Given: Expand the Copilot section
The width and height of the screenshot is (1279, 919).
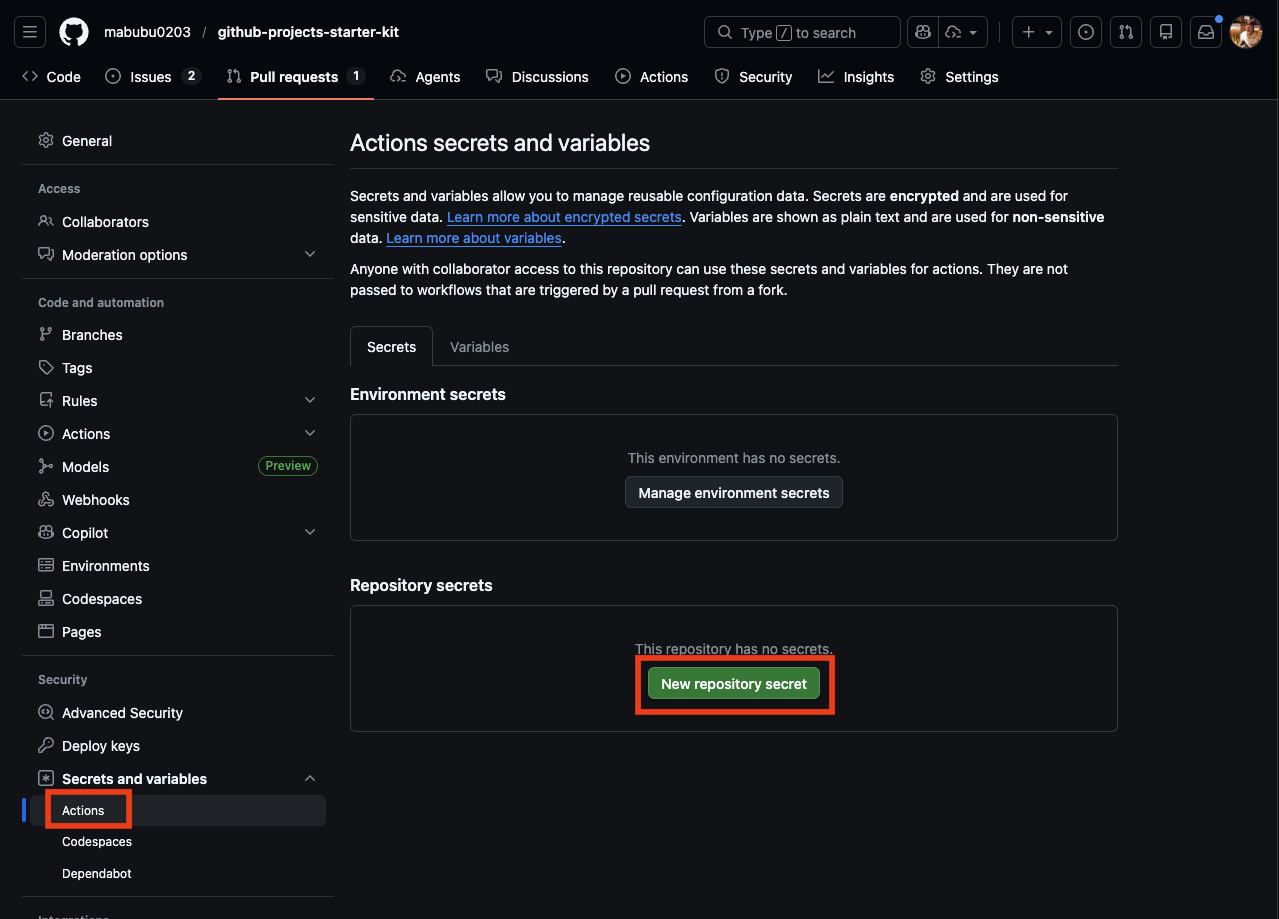Looking at the screenshot, I should click(310, 533).
